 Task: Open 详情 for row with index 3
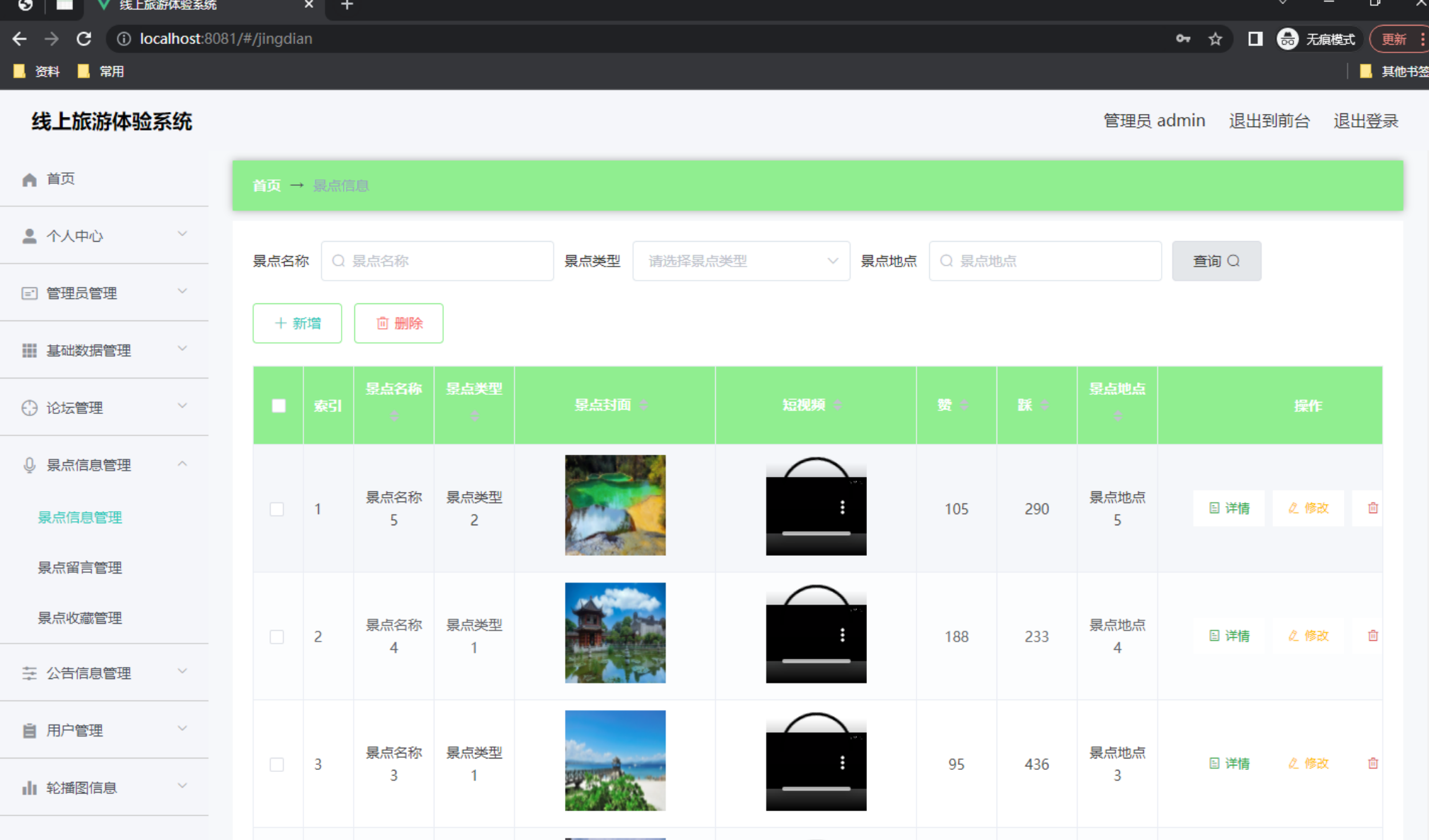coord(1229,763)
